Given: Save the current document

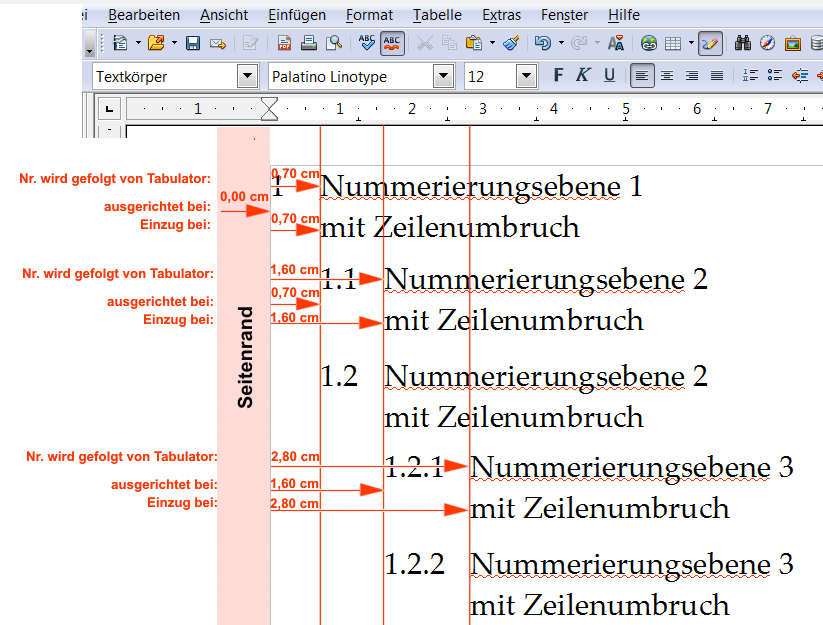Looking at the screenshot, I should pyautogui.click(x=193, y=42).
